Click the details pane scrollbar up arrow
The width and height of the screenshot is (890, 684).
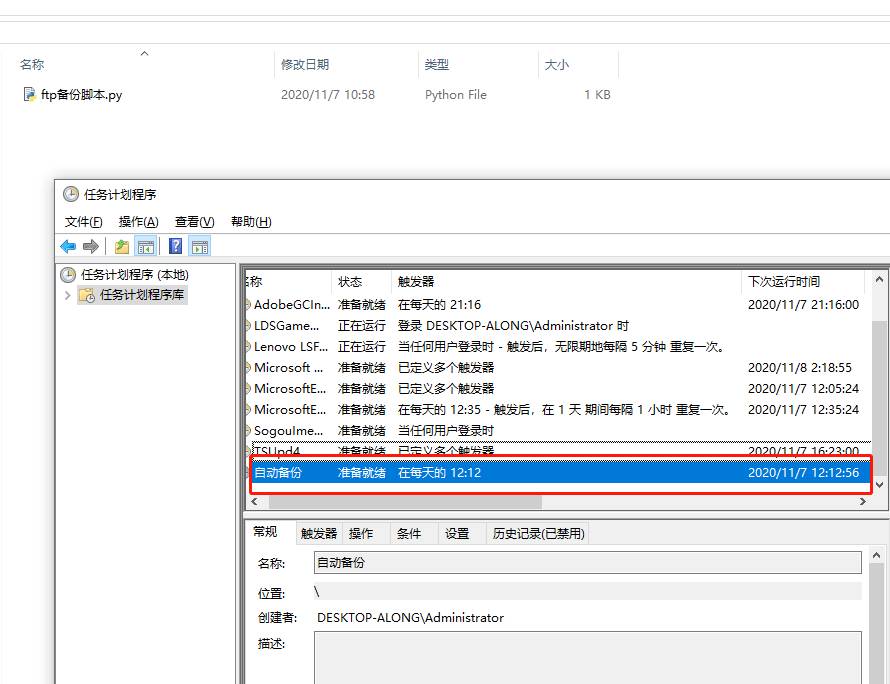click(x=876, y=555)
